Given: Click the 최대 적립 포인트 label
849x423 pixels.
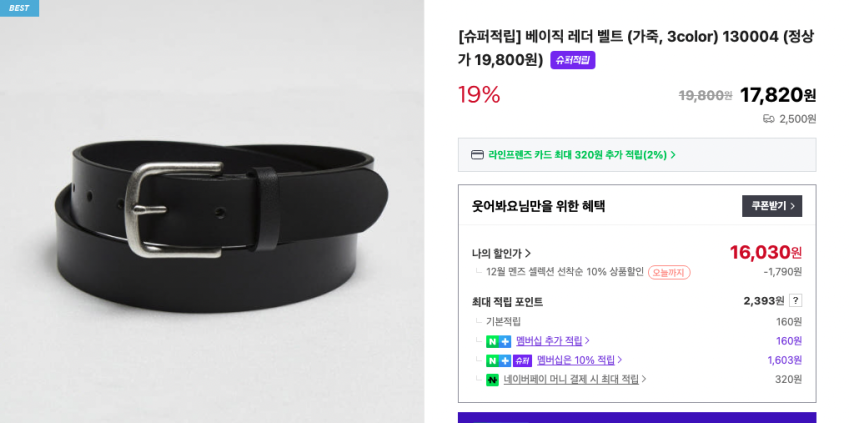Looking at the screenshot, I should coord(507,302).
